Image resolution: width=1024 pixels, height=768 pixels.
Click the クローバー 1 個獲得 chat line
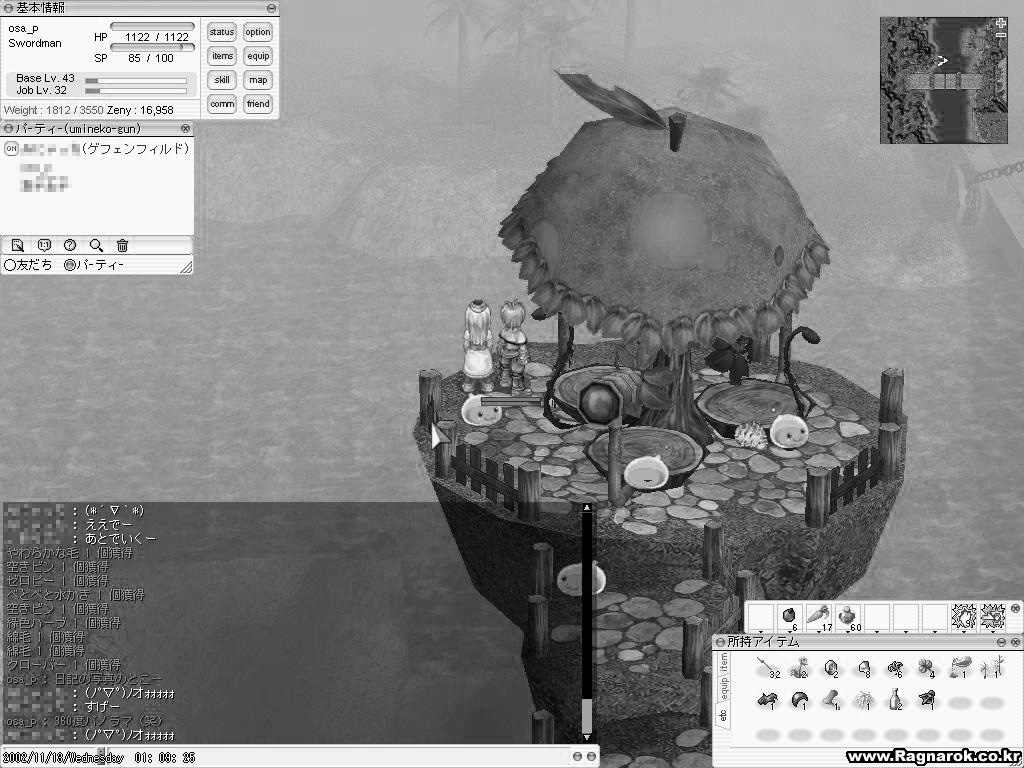[x=63, y=665]
